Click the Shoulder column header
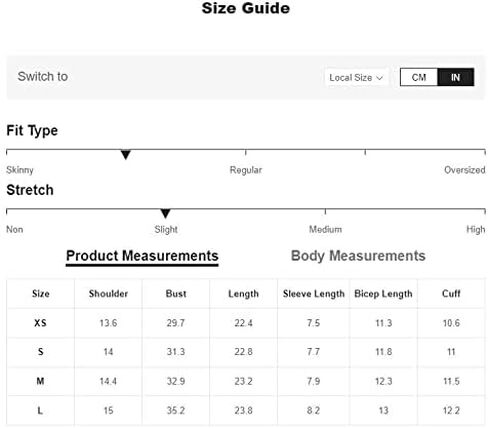 [x=108, y=294]
